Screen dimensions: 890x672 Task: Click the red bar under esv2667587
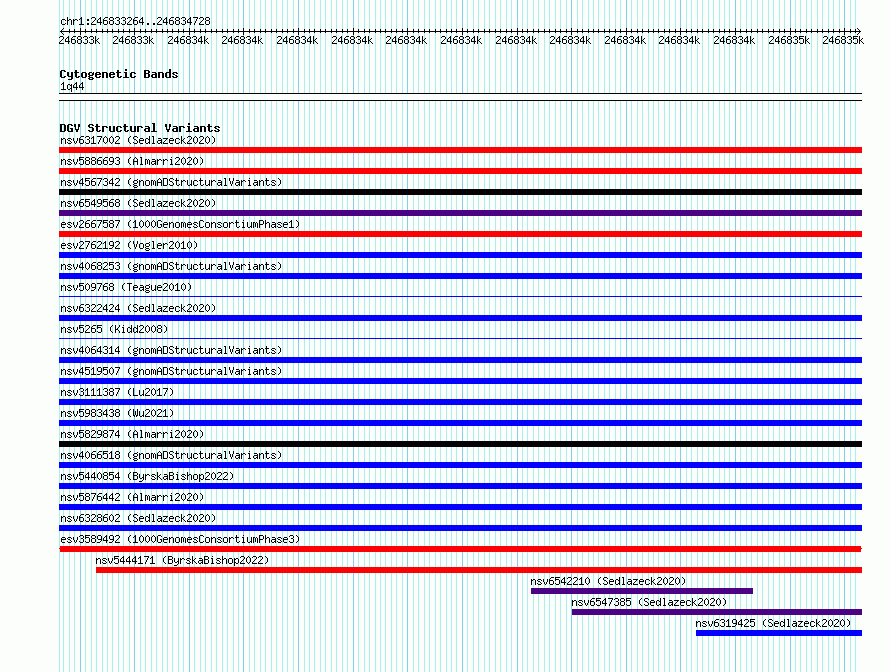460,234
